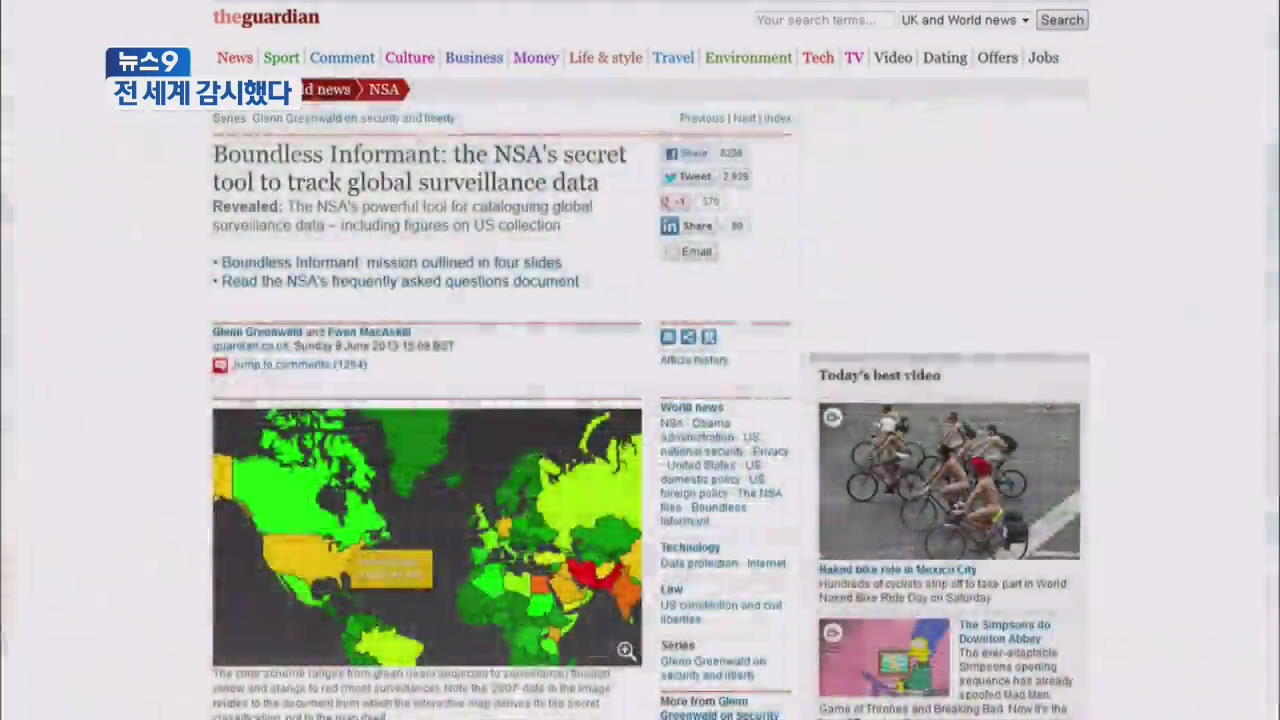Open the Offers tab
The image size is (1280, 720).
click(997, 58)
